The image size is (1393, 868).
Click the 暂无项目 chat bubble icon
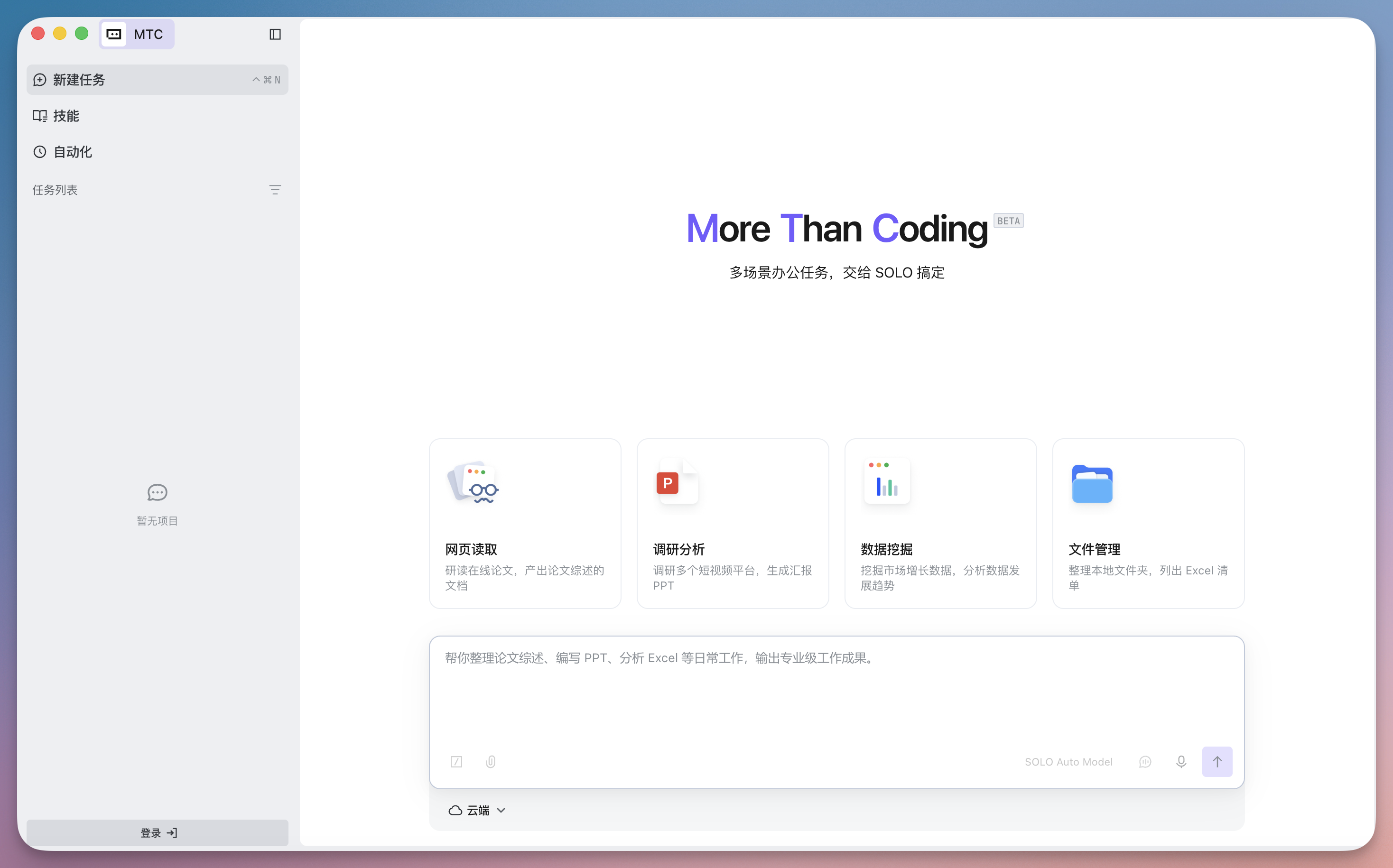point(158,492)
